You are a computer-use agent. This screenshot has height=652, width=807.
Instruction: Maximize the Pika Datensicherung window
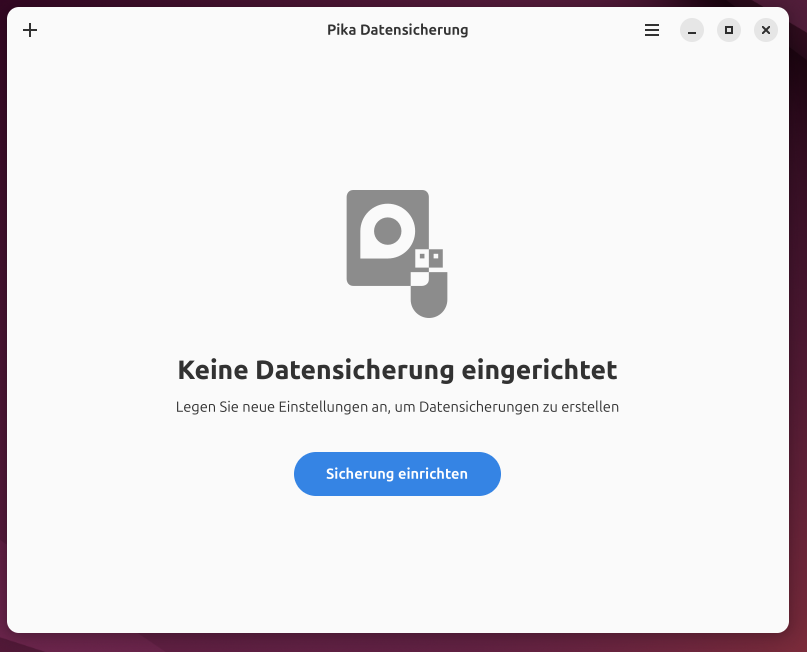point(729,30)
